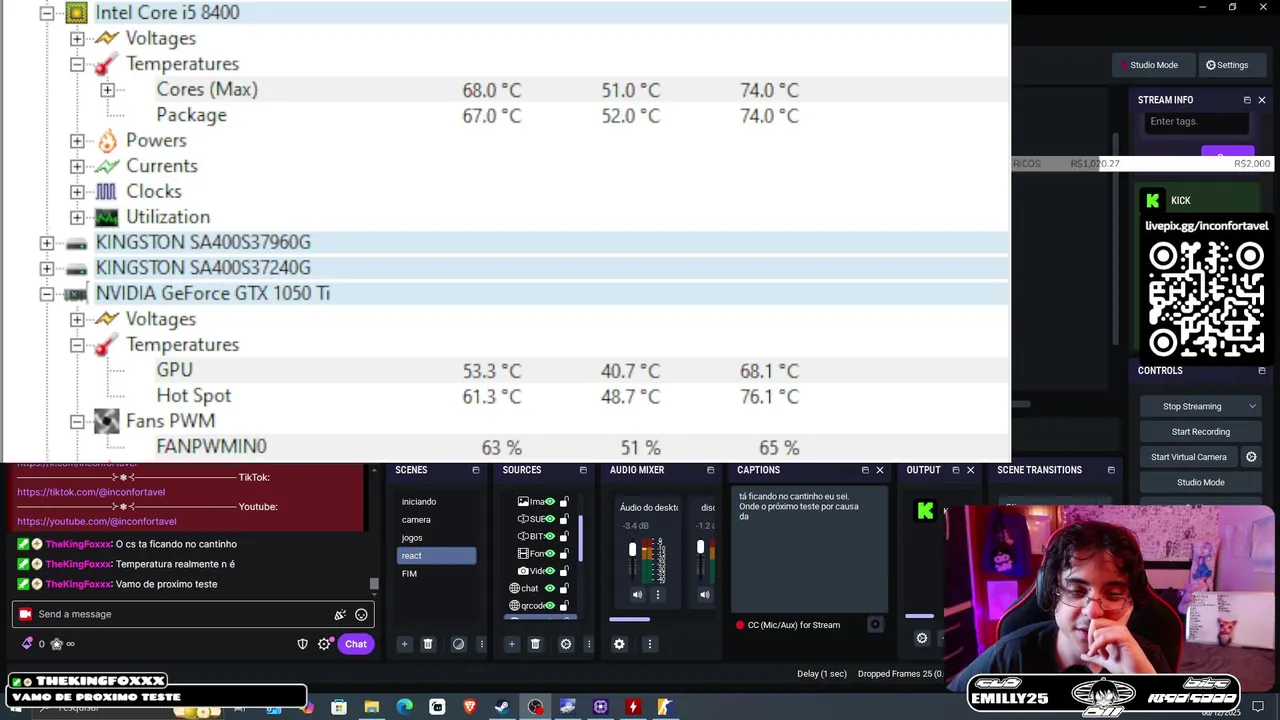Toggle visibility of the BIT source
This screenshot has width=1280, height=720.
(550, 536)
